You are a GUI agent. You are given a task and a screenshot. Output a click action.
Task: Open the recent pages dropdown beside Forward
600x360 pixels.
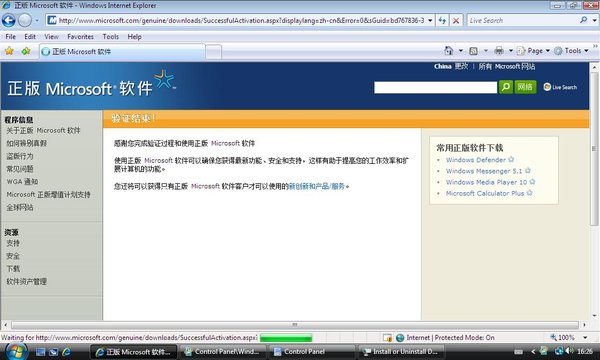pyautogui.click(x=37, y=20)
